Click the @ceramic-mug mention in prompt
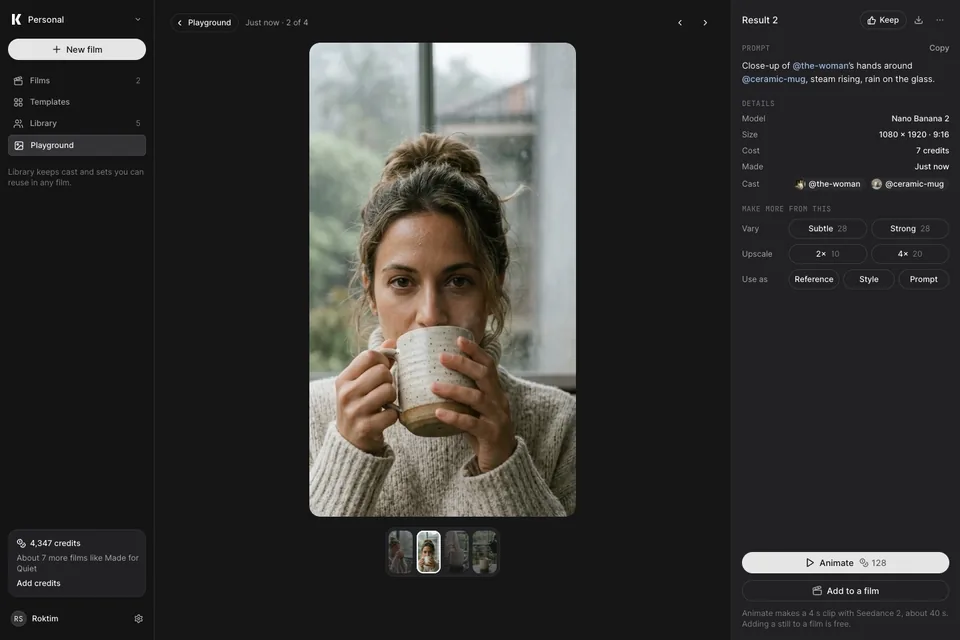Image resolution: width=960 pixels, height=640 pixels. click(774, 79)
